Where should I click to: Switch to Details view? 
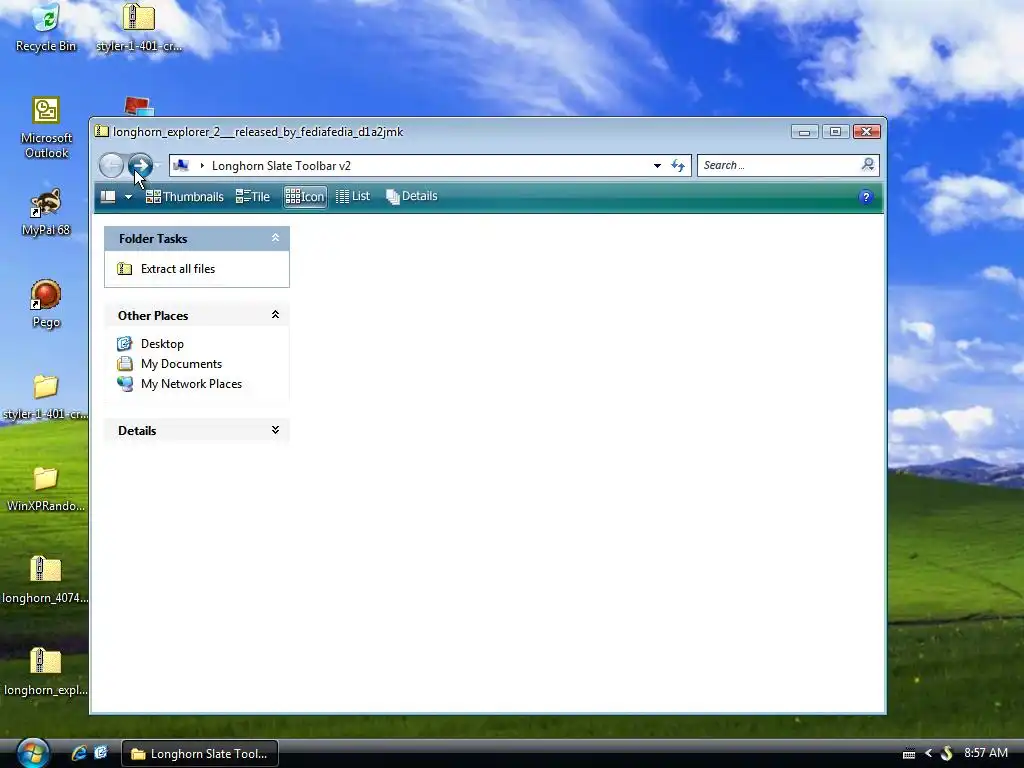pos(411,196)
